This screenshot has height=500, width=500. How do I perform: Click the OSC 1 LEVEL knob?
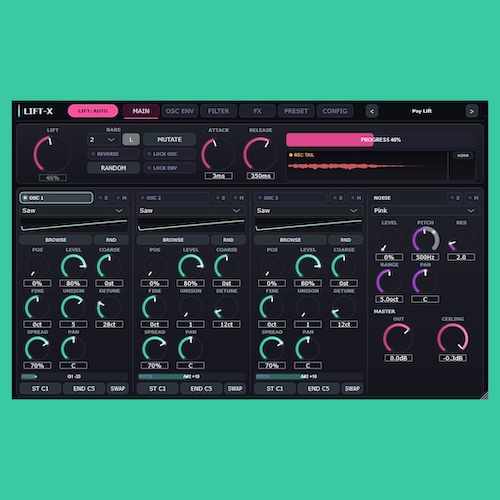coord(73,266)
